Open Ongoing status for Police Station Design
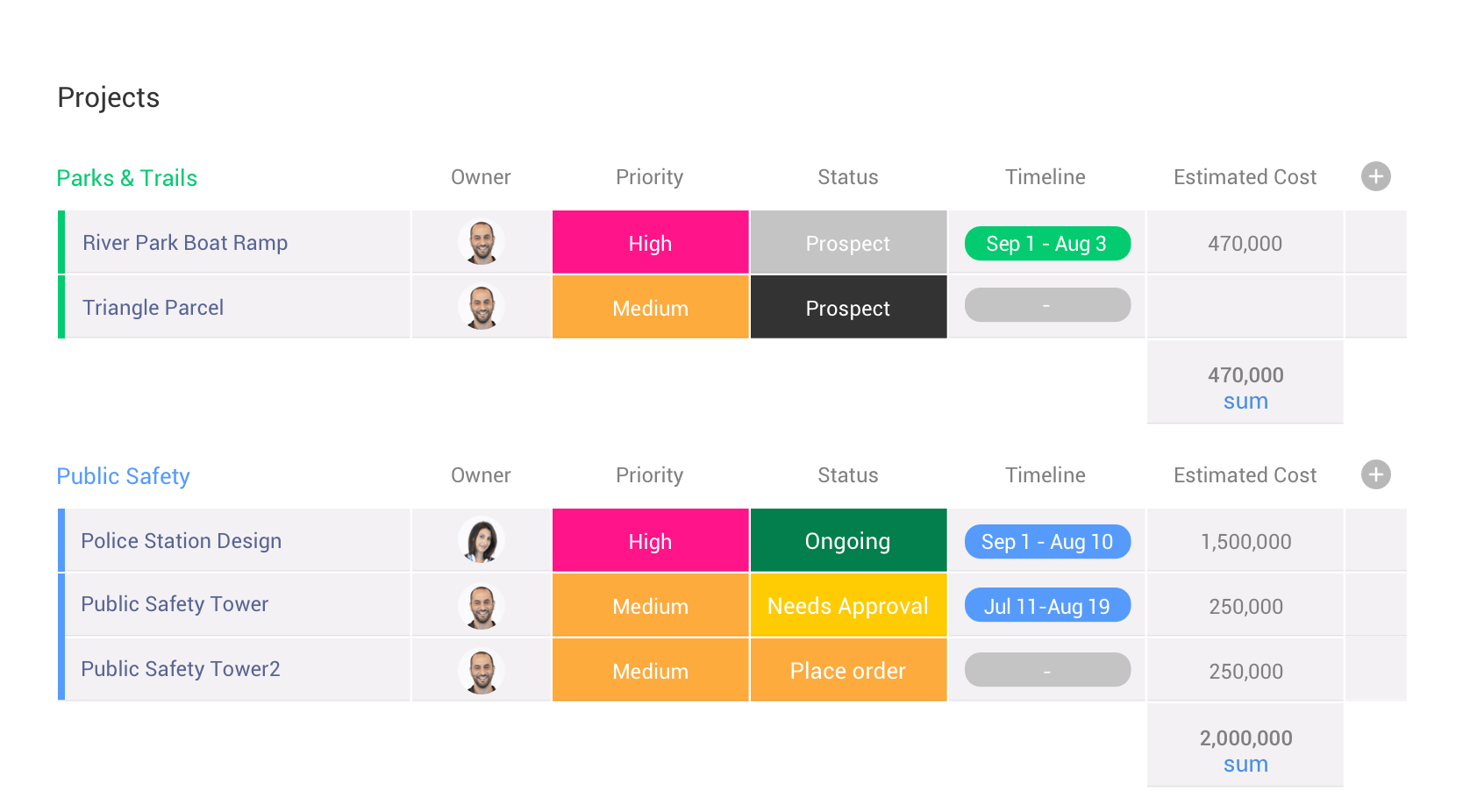1470x812 pixels. (x=848, y=540)
